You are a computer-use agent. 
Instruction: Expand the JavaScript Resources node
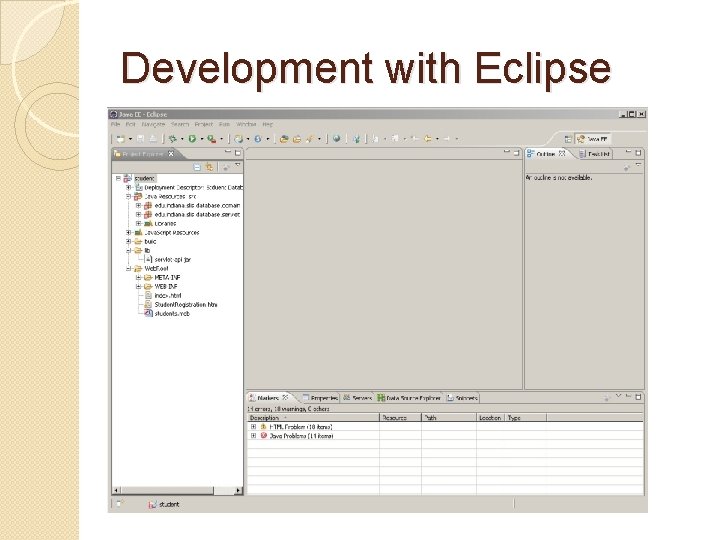pos(129,232)
